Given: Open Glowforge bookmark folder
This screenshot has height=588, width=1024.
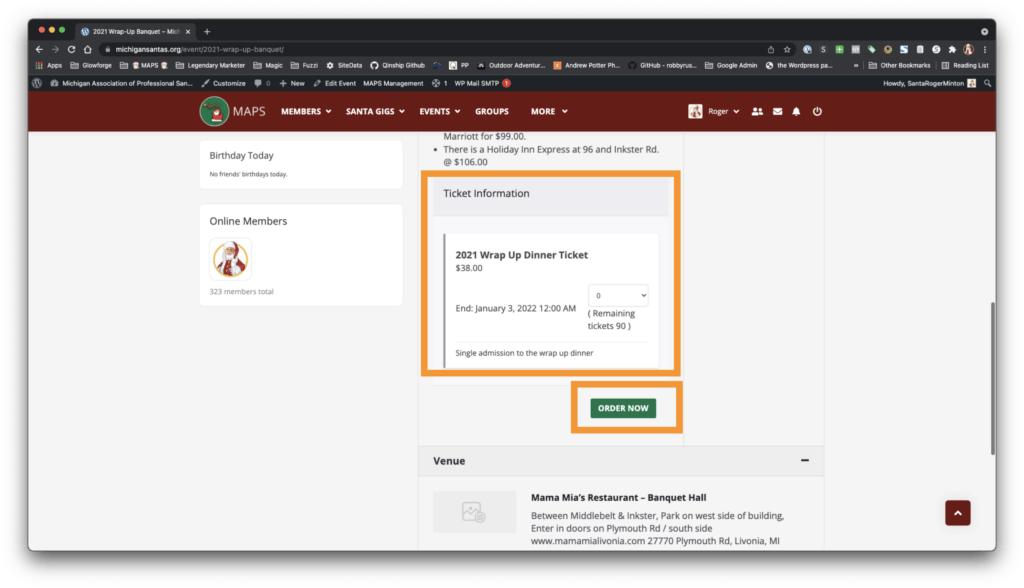Looking at the screenshot, I should coord(91,65).
